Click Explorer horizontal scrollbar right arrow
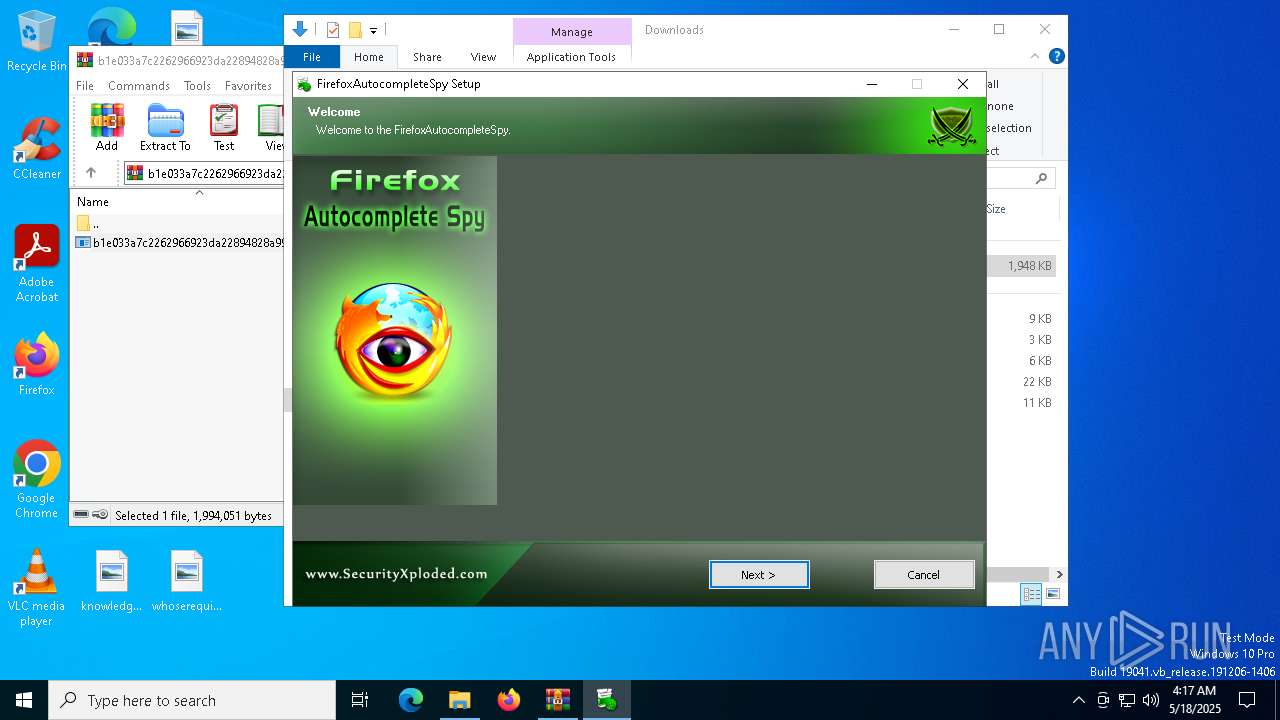The image size is (1280, 720). click(1059, 575)
